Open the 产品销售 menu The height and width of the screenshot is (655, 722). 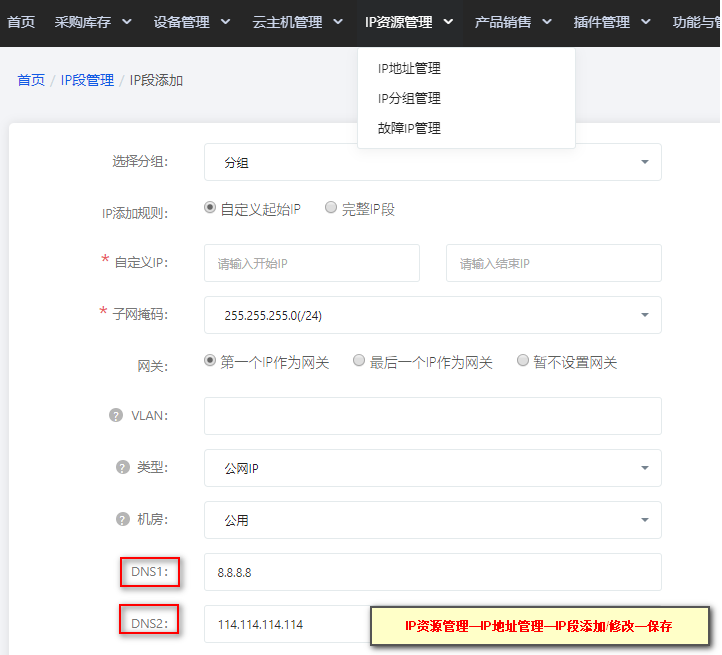pyautogui.click(x=513, y=22)
